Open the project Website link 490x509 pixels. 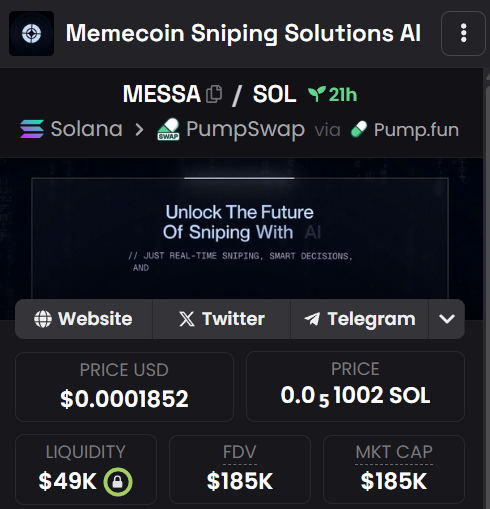84,319
